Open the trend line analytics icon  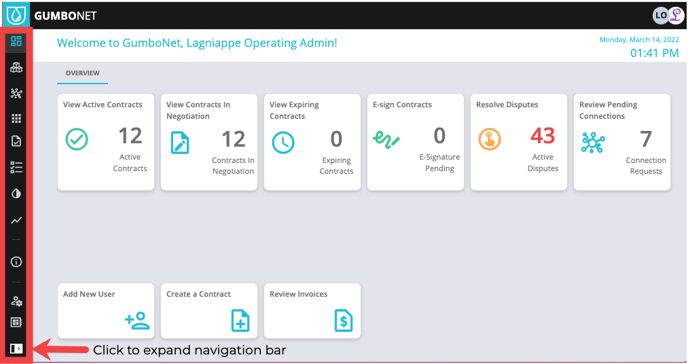pyautogui.click(x=16, y=220)
